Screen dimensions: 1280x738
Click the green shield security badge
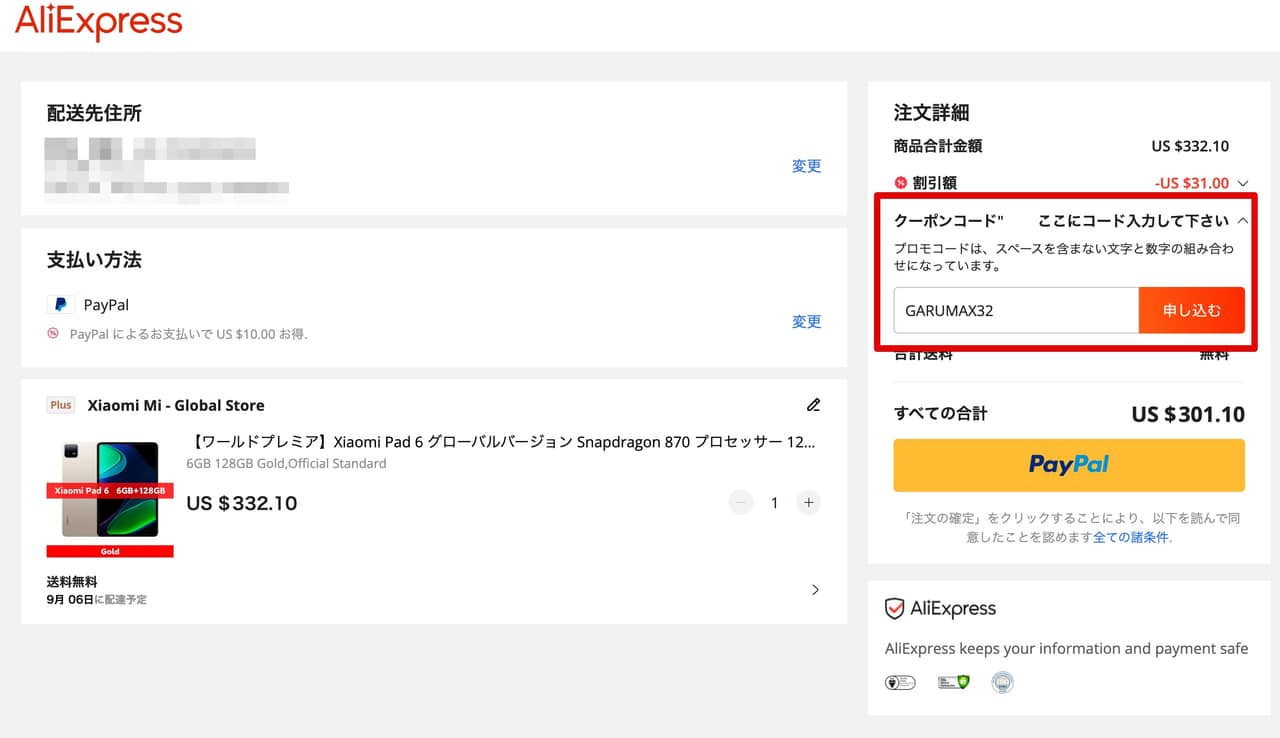[x=953, y=683]
